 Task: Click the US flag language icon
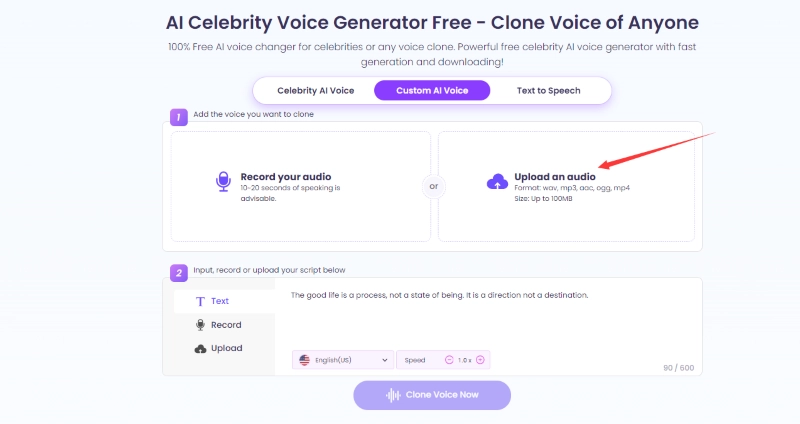(x=304, y=360)
